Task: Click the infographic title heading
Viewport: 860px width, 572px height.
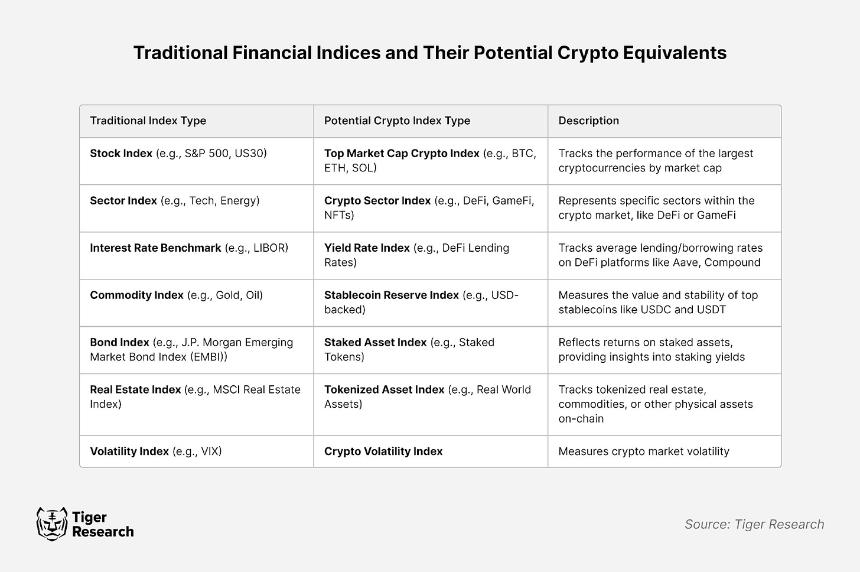Action: pos(430,53)
